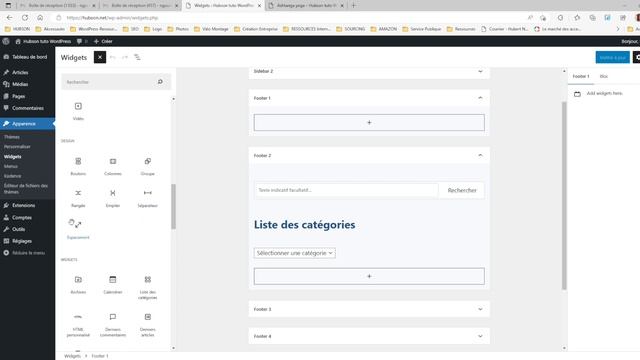
Task: Go to Personnaliser under Apparence
Action: (x=17, y=147)
